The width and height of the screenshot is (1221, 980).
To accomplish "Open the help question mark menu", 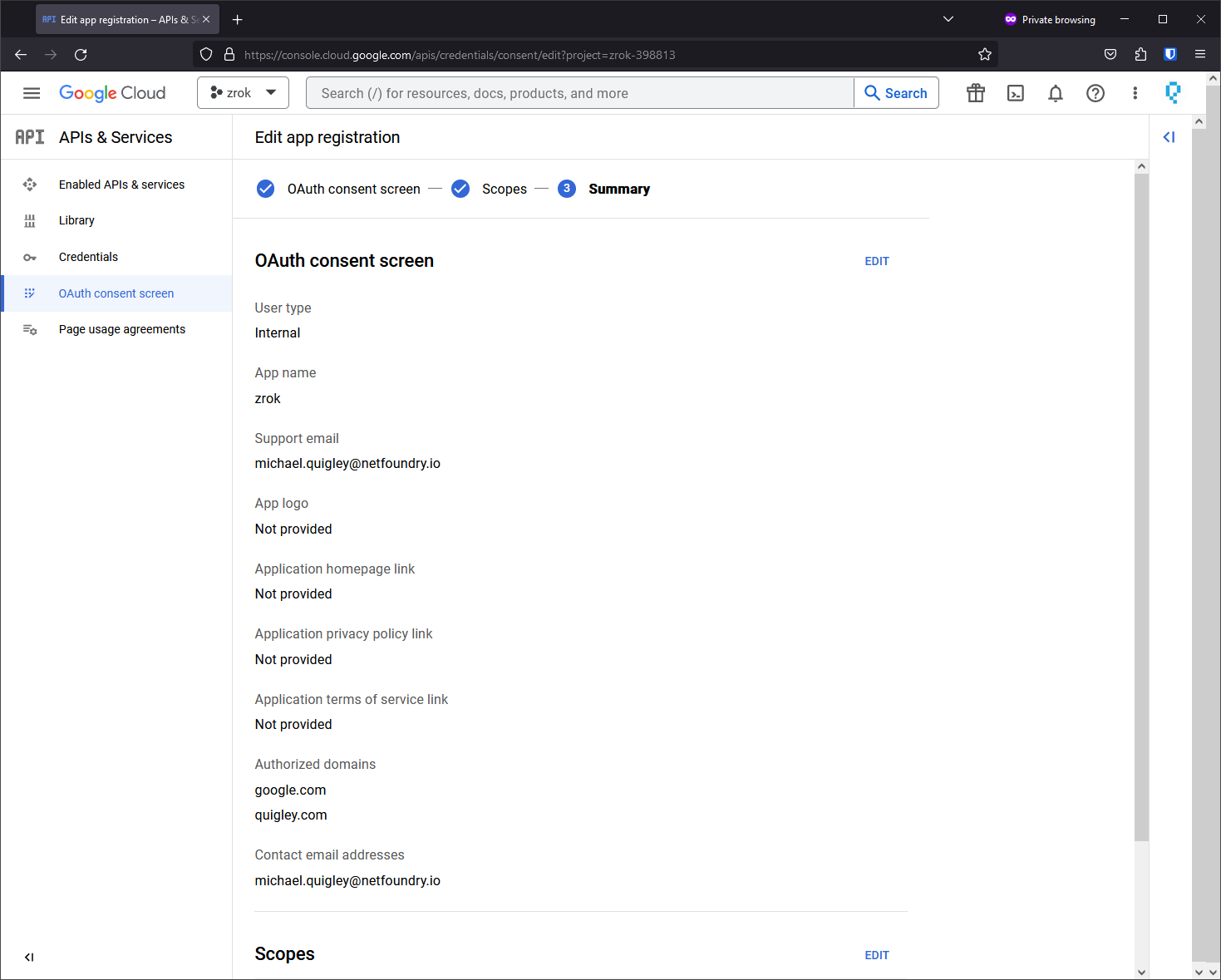I will [1095, 93].
